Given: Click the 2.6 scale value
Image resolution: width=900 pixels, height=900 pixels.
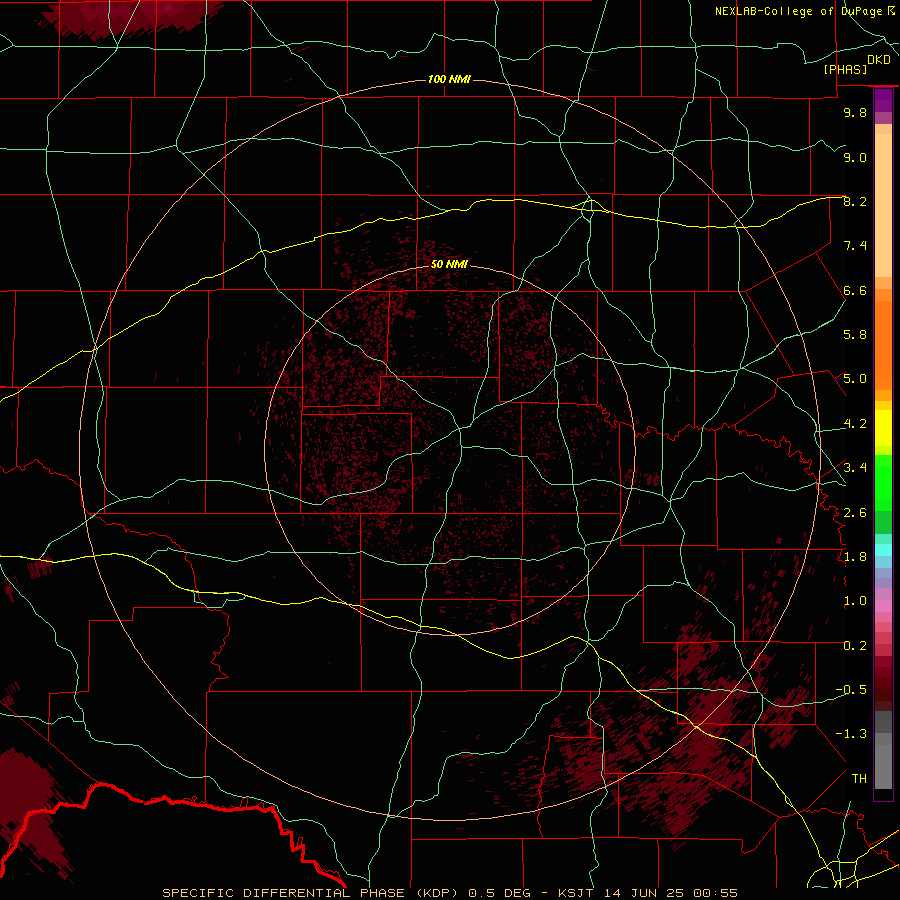Looking at the screenshot, I should click(x=855, y=513).
